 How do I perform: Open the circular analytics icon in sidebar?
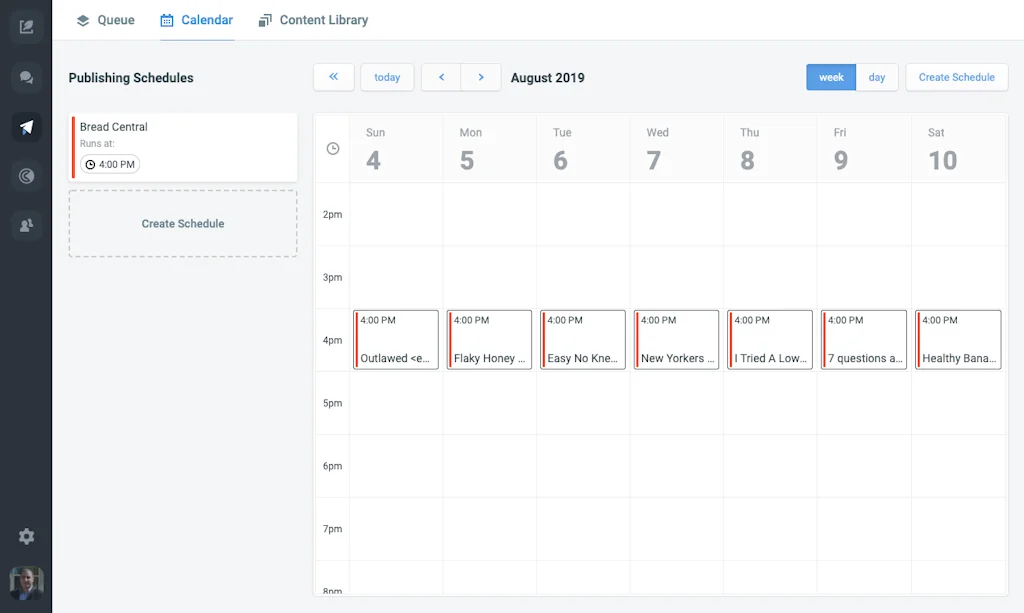click(27, 176)
